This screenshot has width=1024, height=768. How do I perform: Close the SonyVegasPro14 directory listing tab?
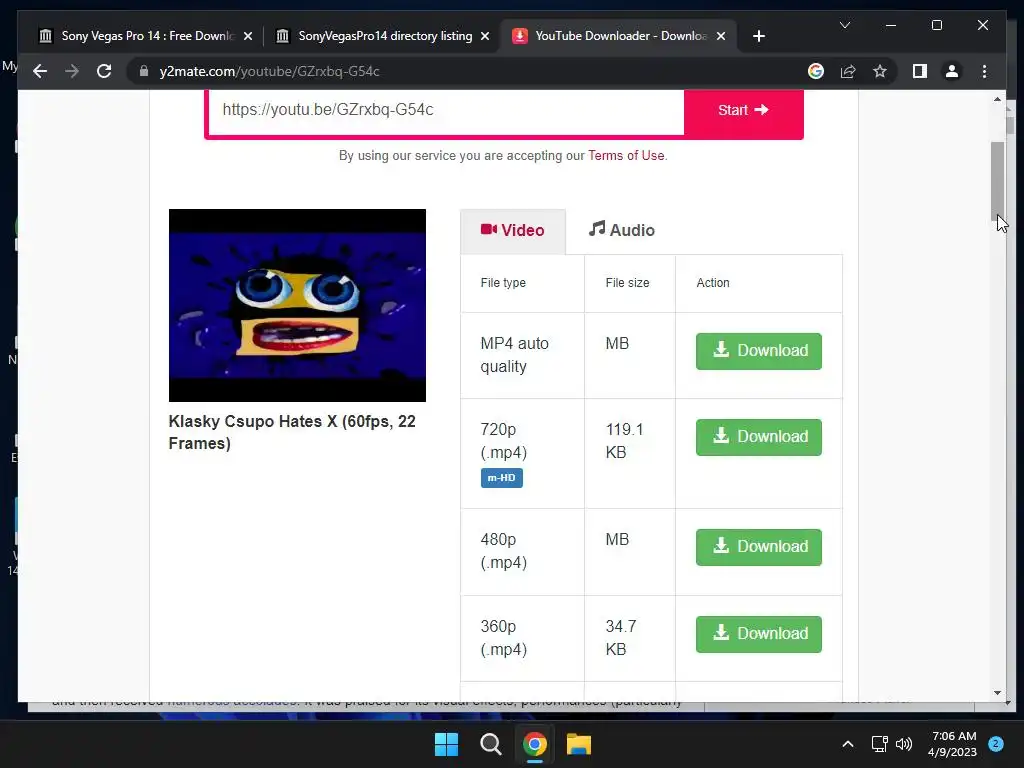[x=485, y=36]
